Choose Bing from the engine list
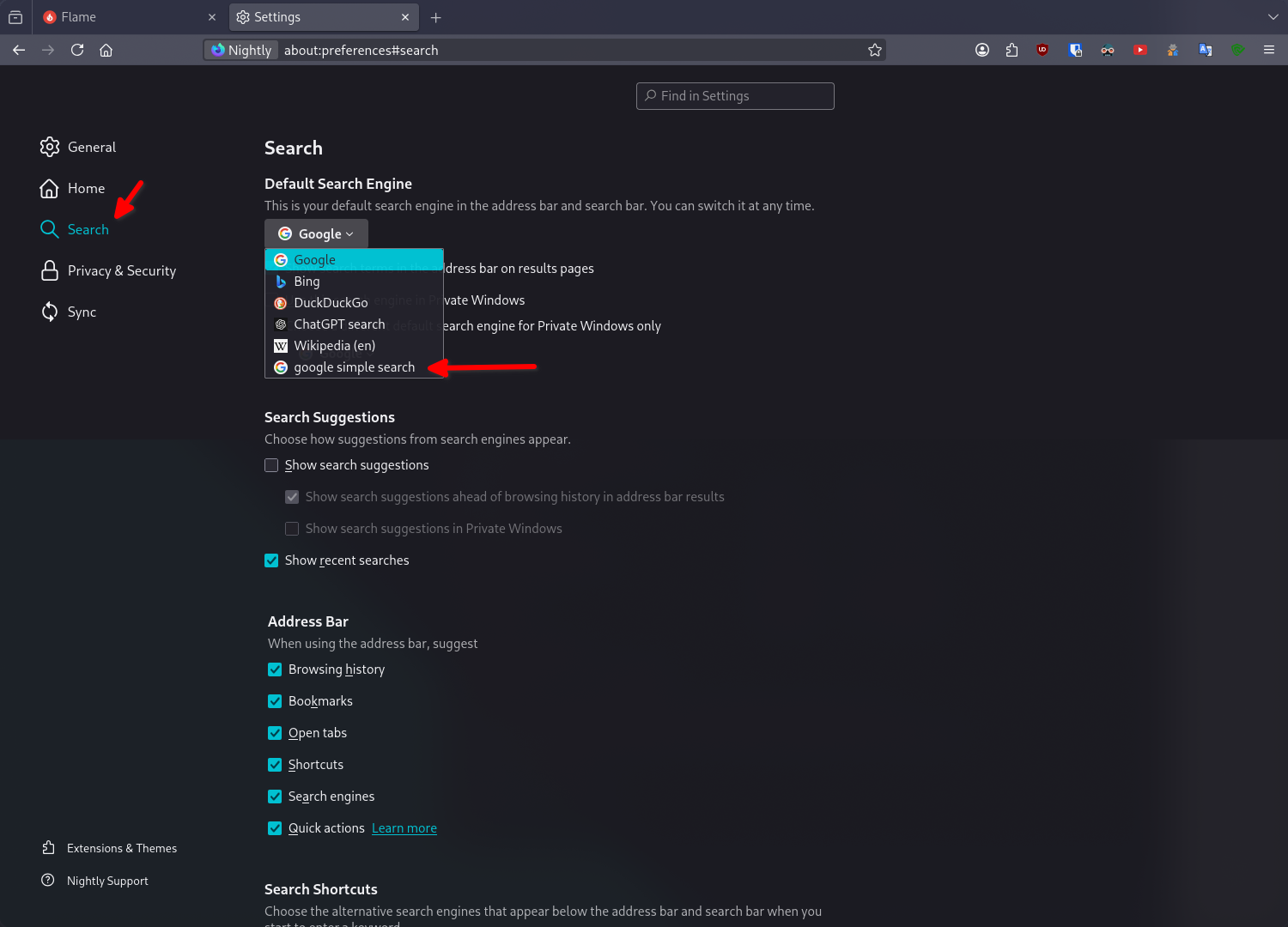The height and width of the screenshot is (927, 1288). click(x=354, y=282)
